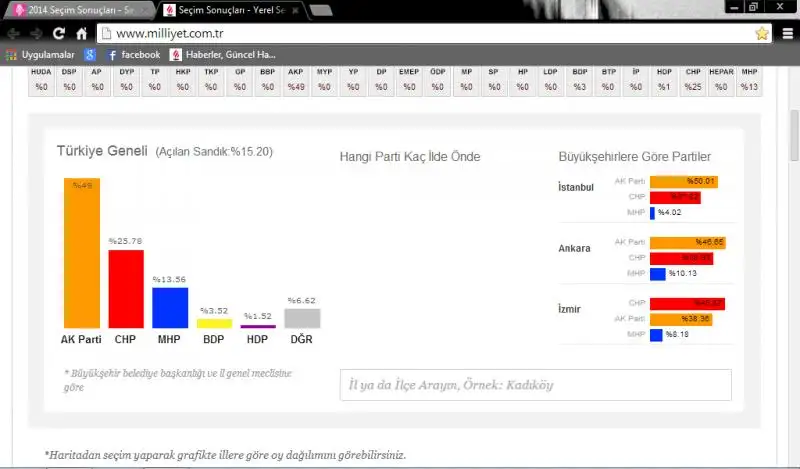Click the İl ya da İlçe search field
Image resolution: width=800 pixels, height=469 pixels.
tap(535, 385)
